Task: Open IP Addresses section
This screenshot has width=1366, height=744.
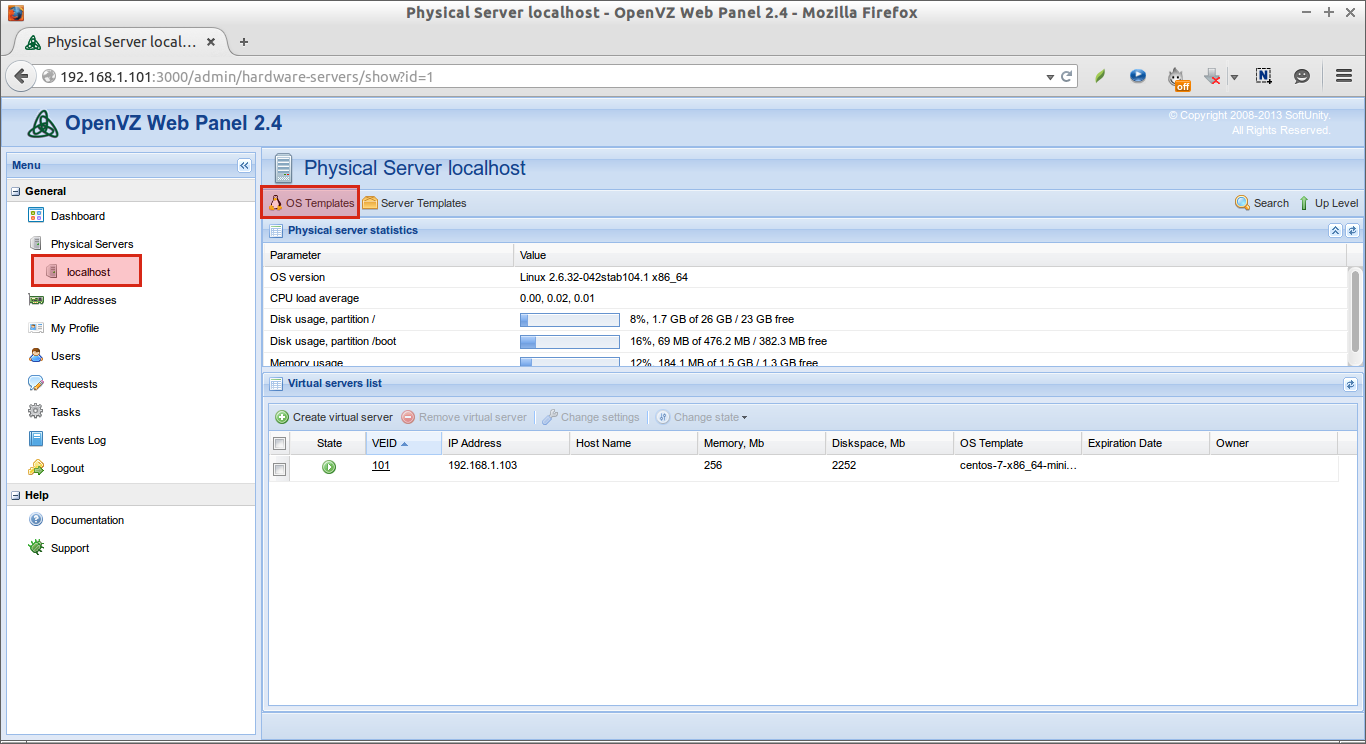Action: [83, 300]
